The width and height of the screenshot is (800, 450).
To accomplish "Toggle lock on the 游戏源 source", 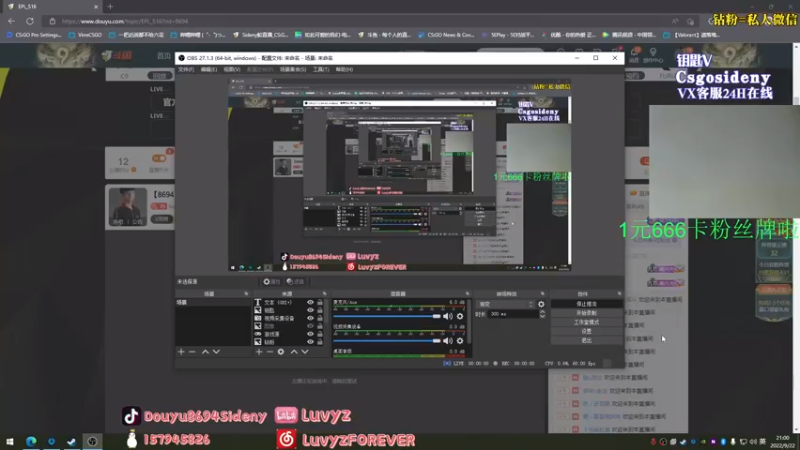I will click(x=320, y=334).
